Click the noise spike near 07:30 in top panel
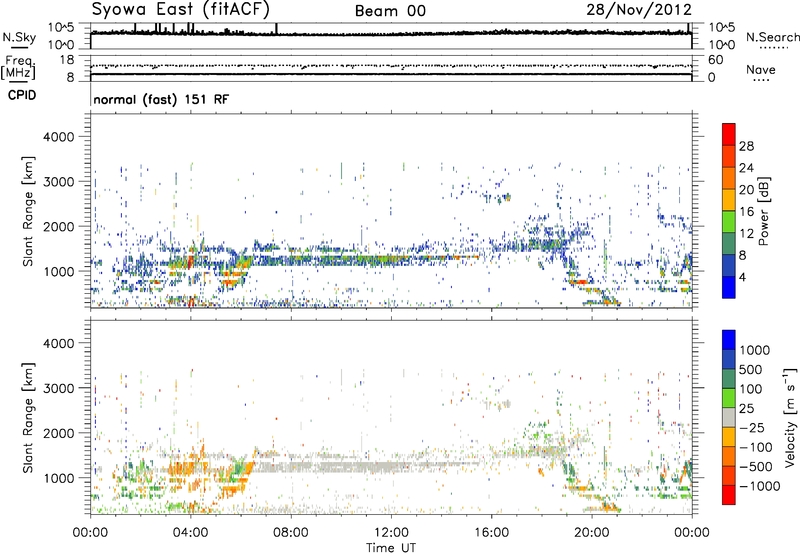 point(276,29)
